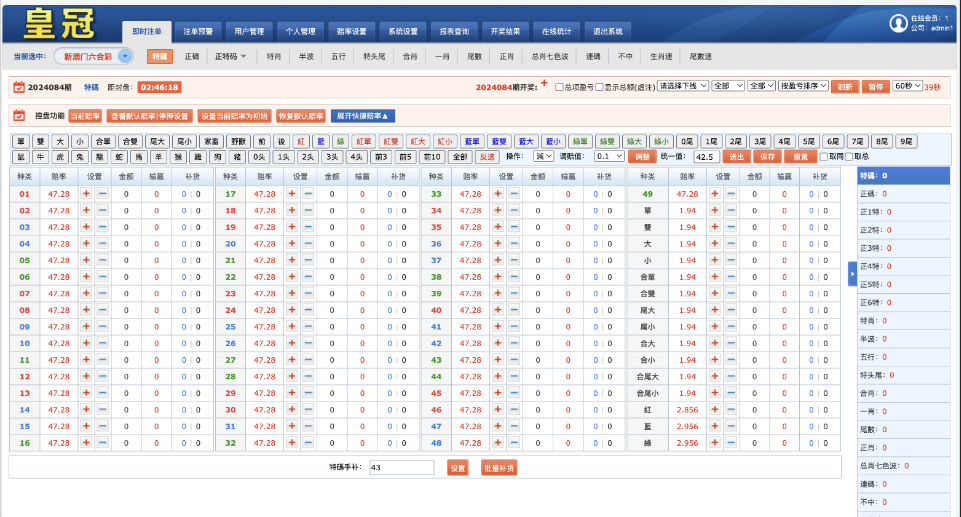Tick the 显示总额(含注) checkbox

[x=599, y=87]
